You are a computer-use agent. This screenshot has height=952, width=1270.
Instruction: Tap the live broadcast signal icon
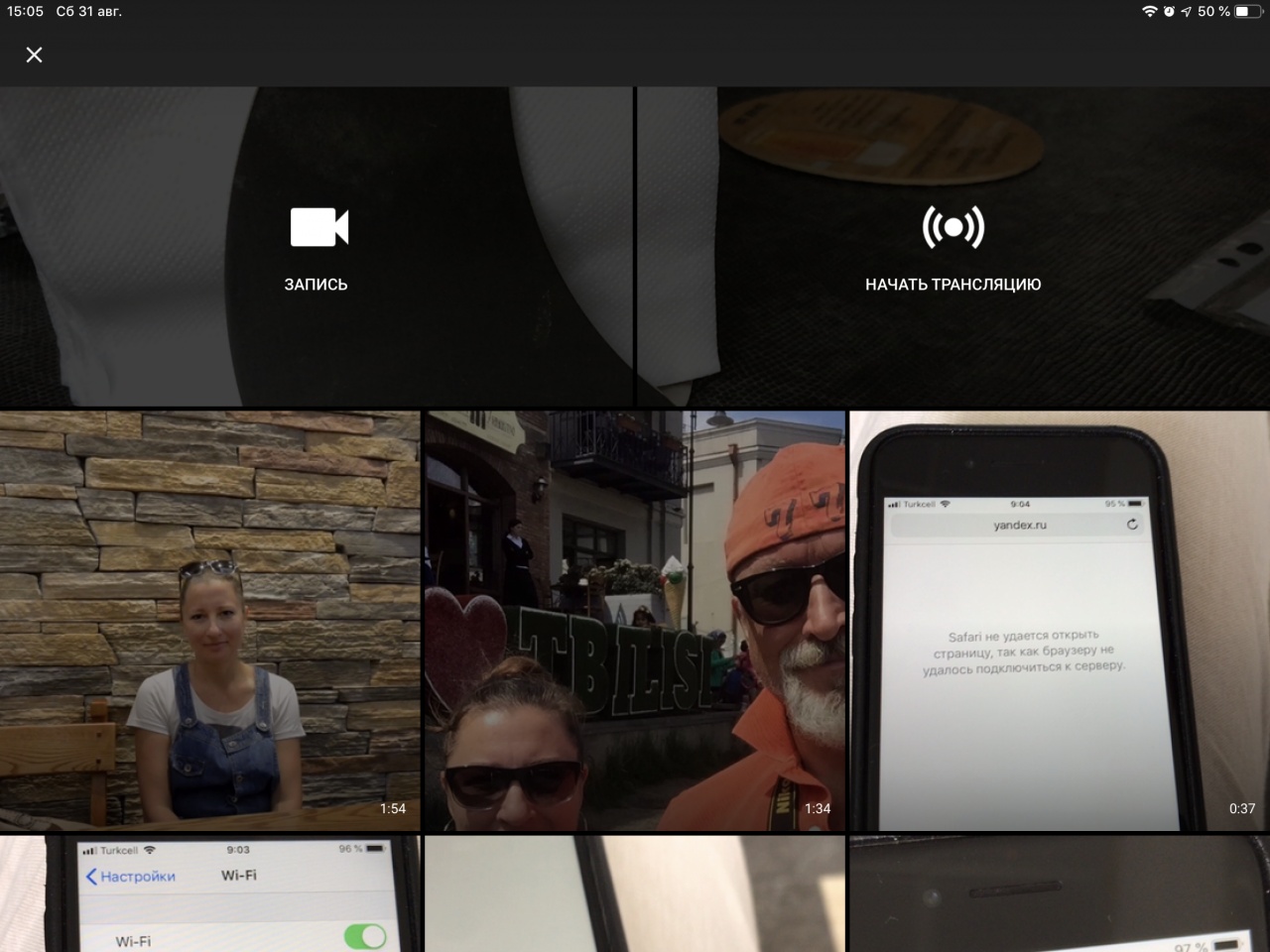[953, 227]
